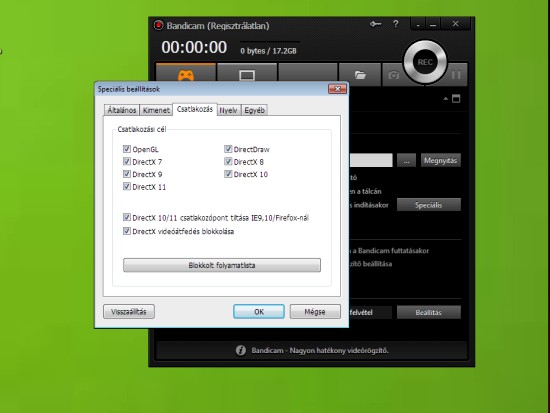Select the game recording mode gamepad icon
Screen dimensions: 550x413
tap(186, 75)
